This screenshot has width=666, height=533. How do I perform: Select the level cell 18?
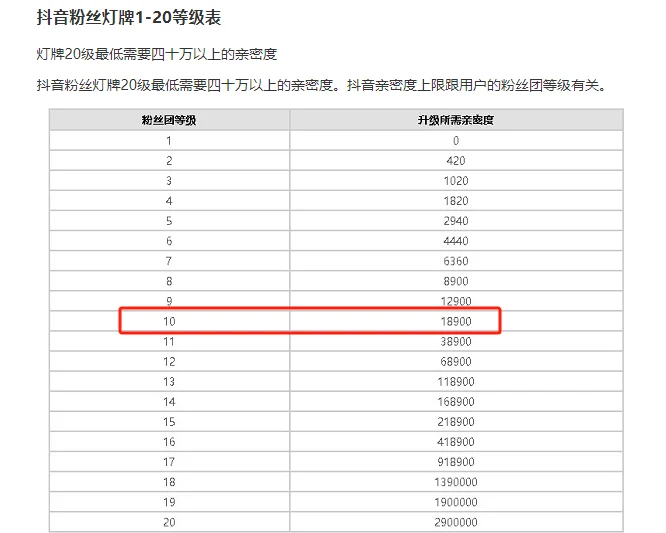tap(169, 482)
